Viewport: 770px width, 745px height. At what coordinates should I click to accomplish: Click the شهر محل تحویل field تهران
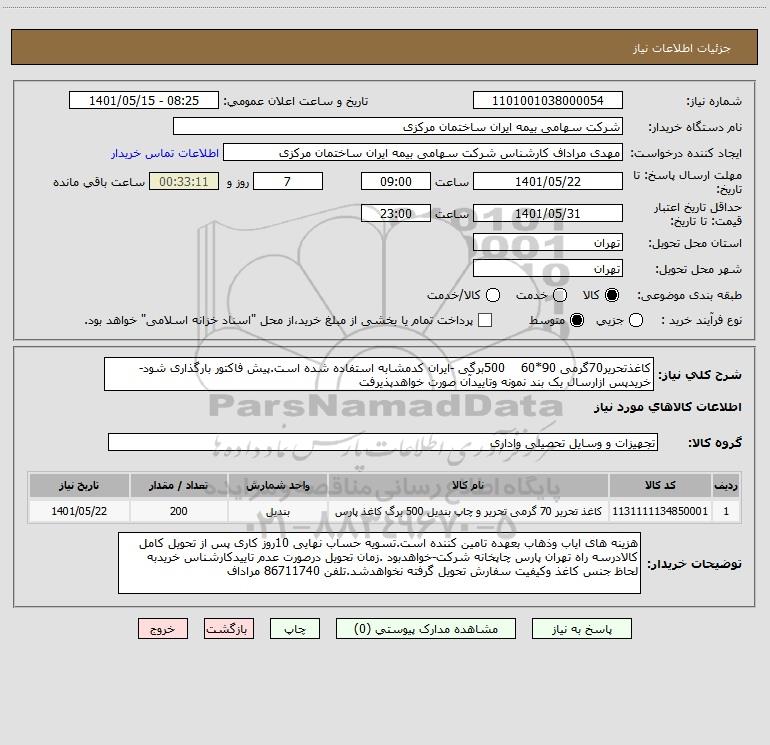pos(548,269)
